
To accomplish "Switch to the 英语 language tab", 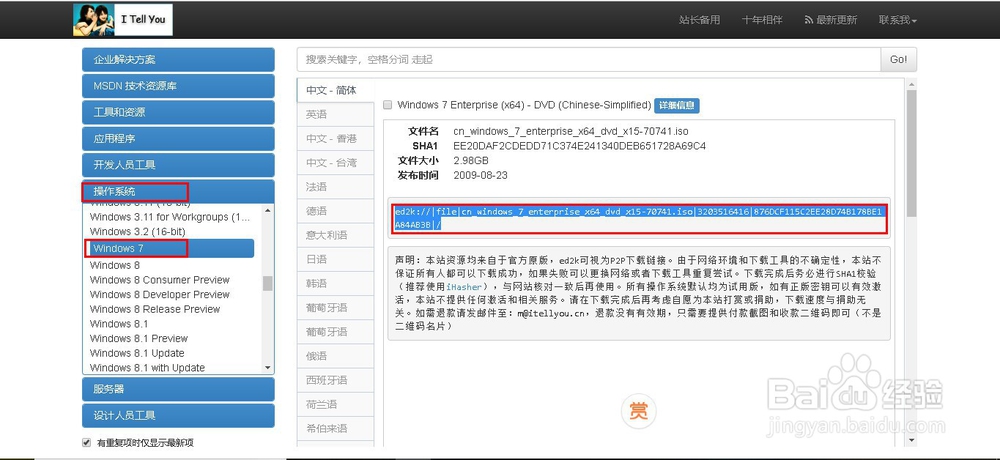I will click(335, 114).
